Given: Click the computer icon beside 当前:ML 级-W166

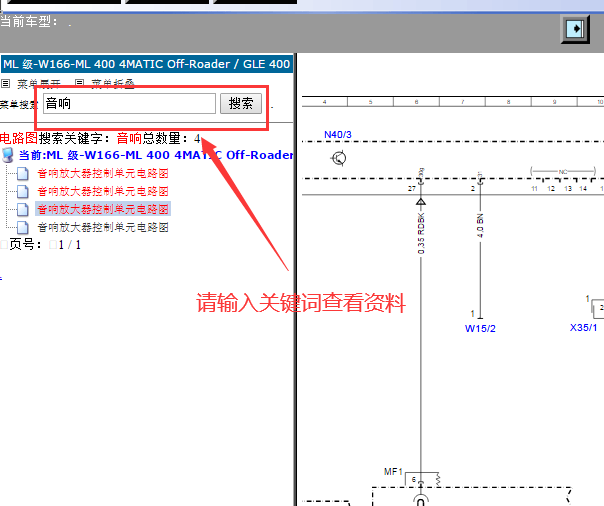Looking at the screenshot, I should coord(8,155).
